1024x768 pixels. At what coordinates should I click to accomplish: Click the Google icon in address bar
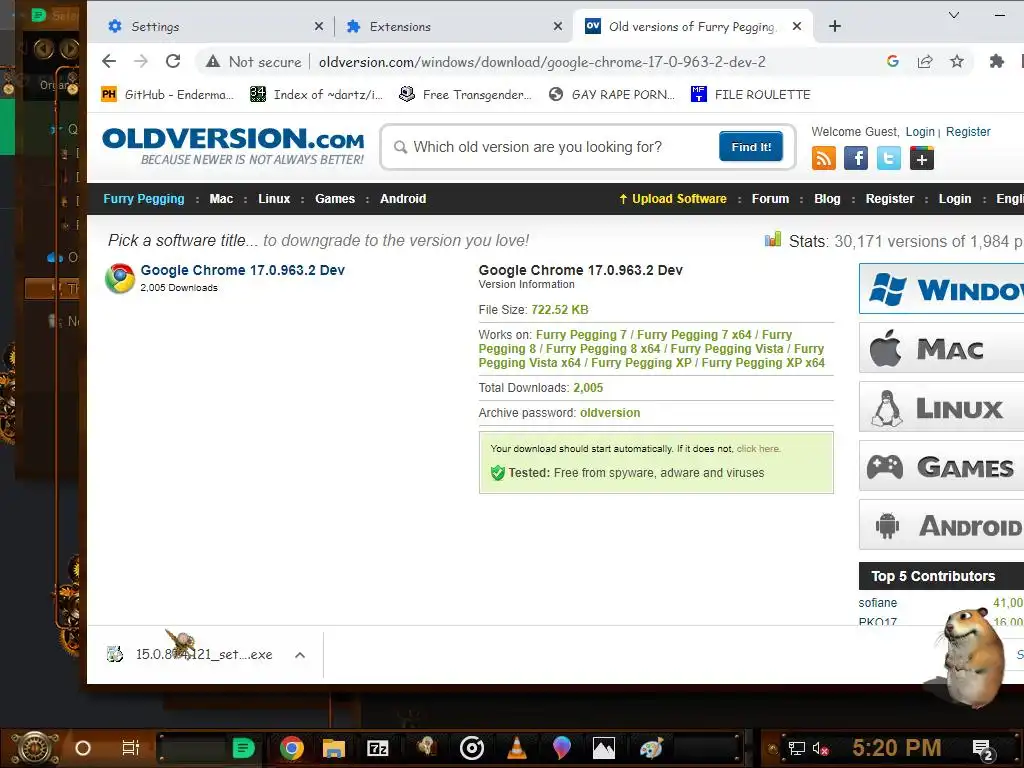893,61
